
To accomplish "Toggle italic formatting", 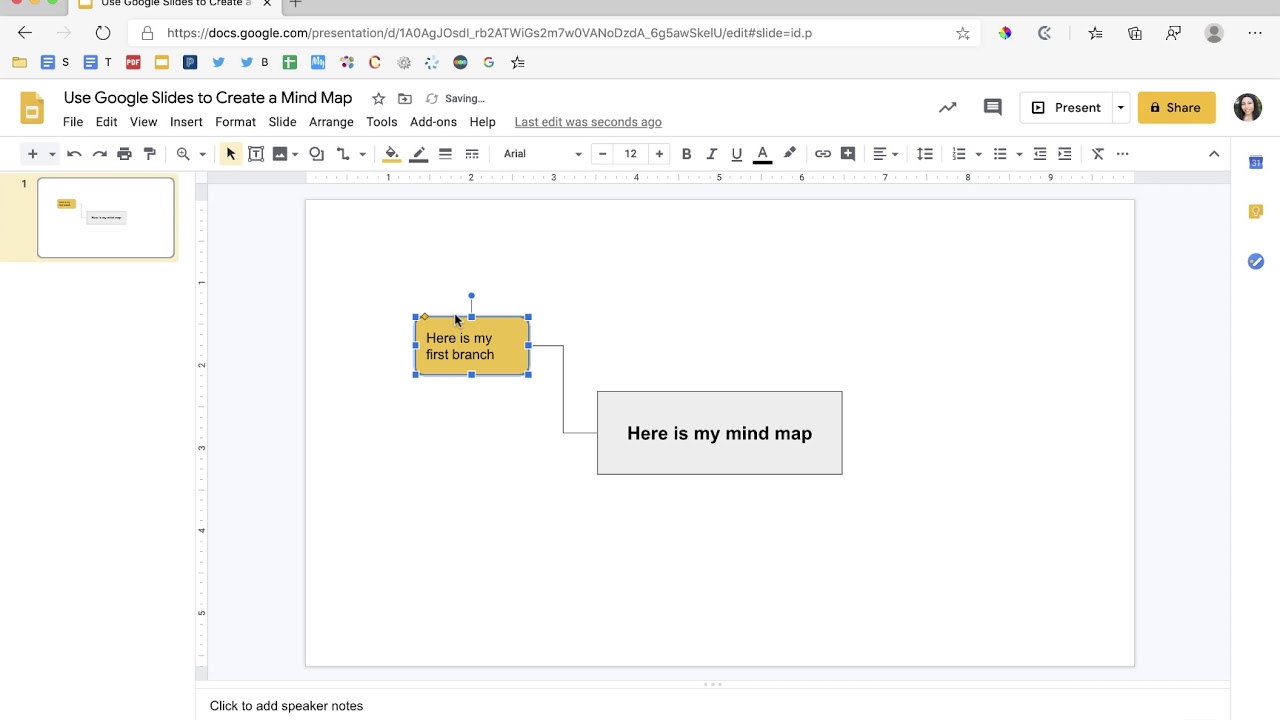I will point(712,154).
